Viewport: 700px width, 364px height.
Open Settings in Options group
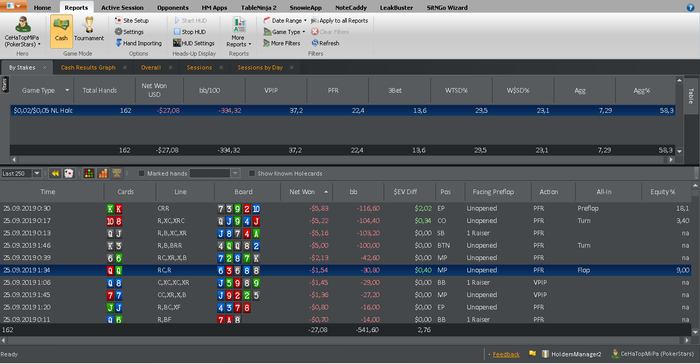[x=129, y=32]
